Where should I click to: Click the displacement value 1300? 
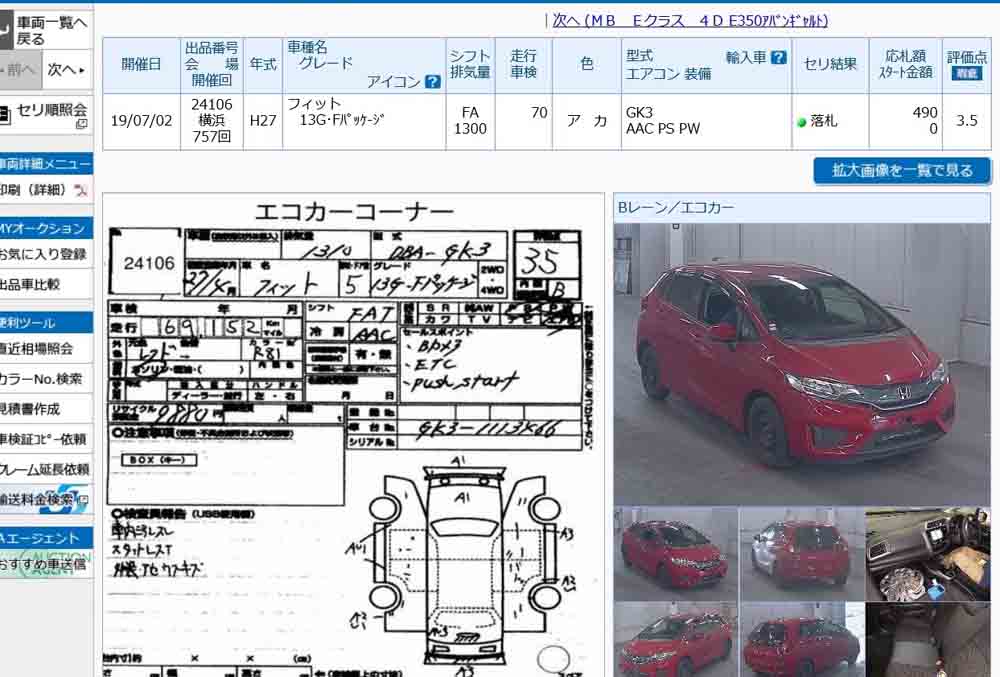470,129
